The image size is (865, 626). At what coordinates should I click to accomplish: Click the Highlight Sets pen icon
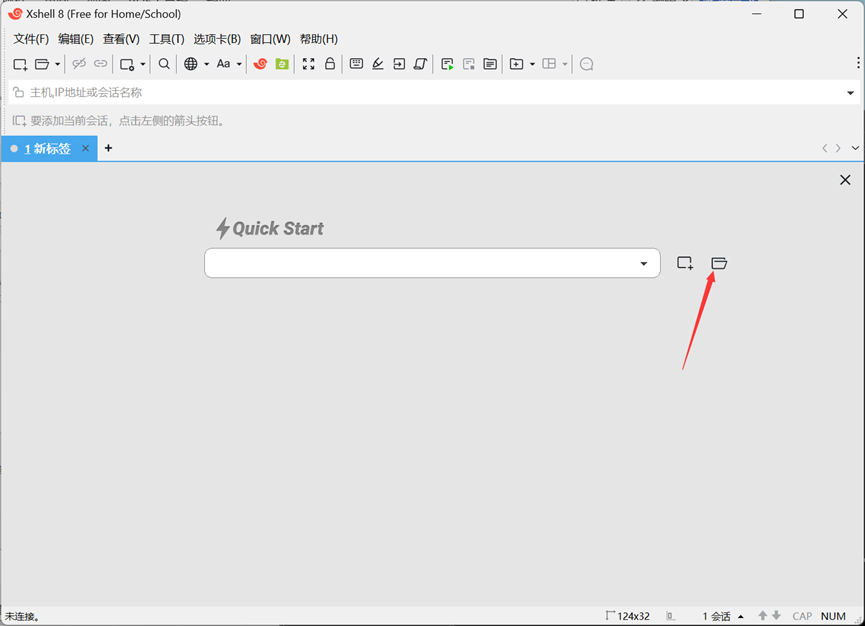[x=378, y=64]
